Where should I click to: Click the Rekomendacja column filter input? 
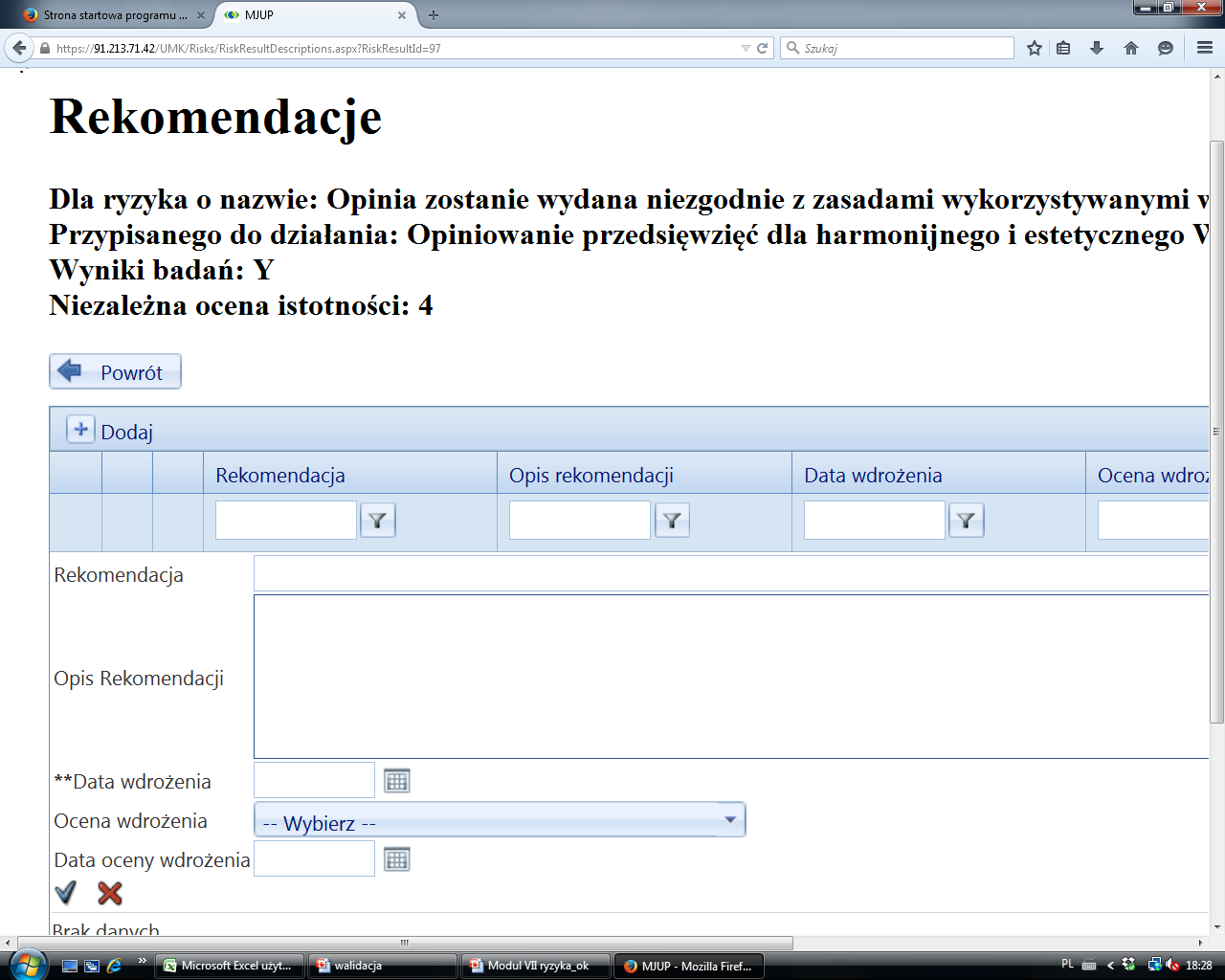[286, 521]
